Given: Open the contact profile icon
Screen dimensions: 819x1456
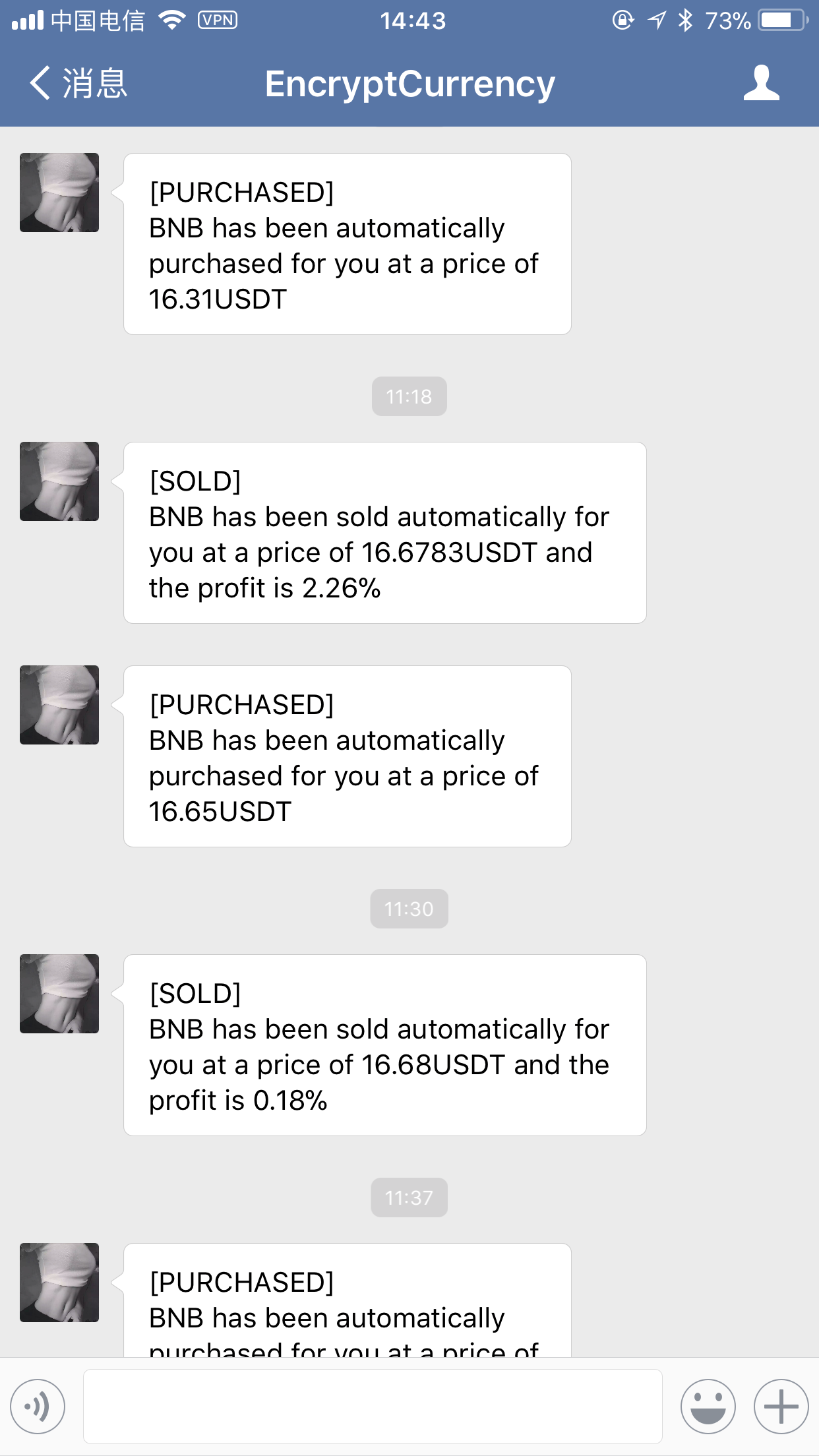Looking at the screenshot, I should coord(761,84).
